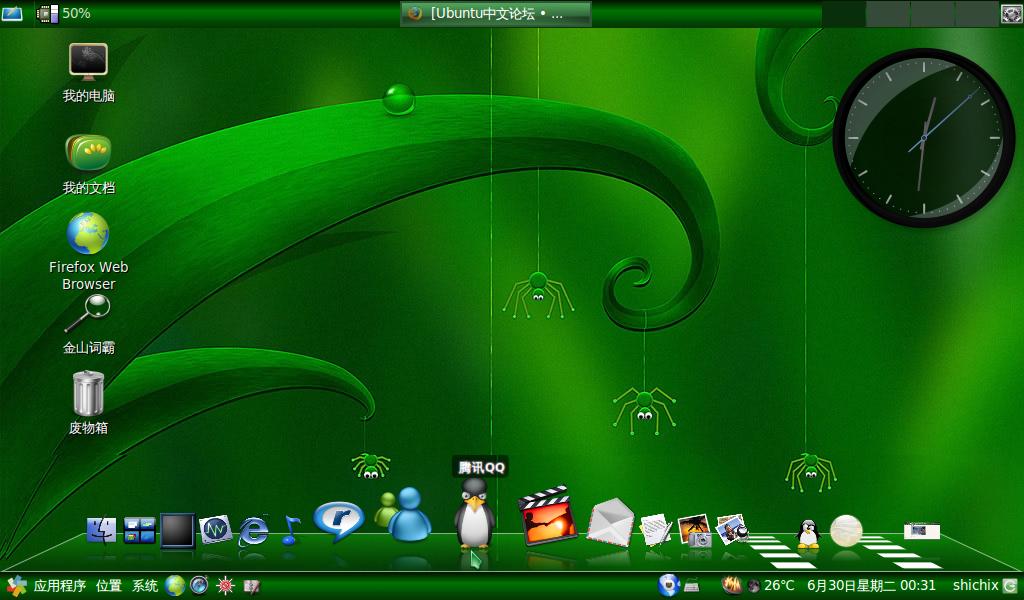The image size is (1024, 600).
Task: Open the blue window-switcher dock icon
Action: click(x=140, y=530)
